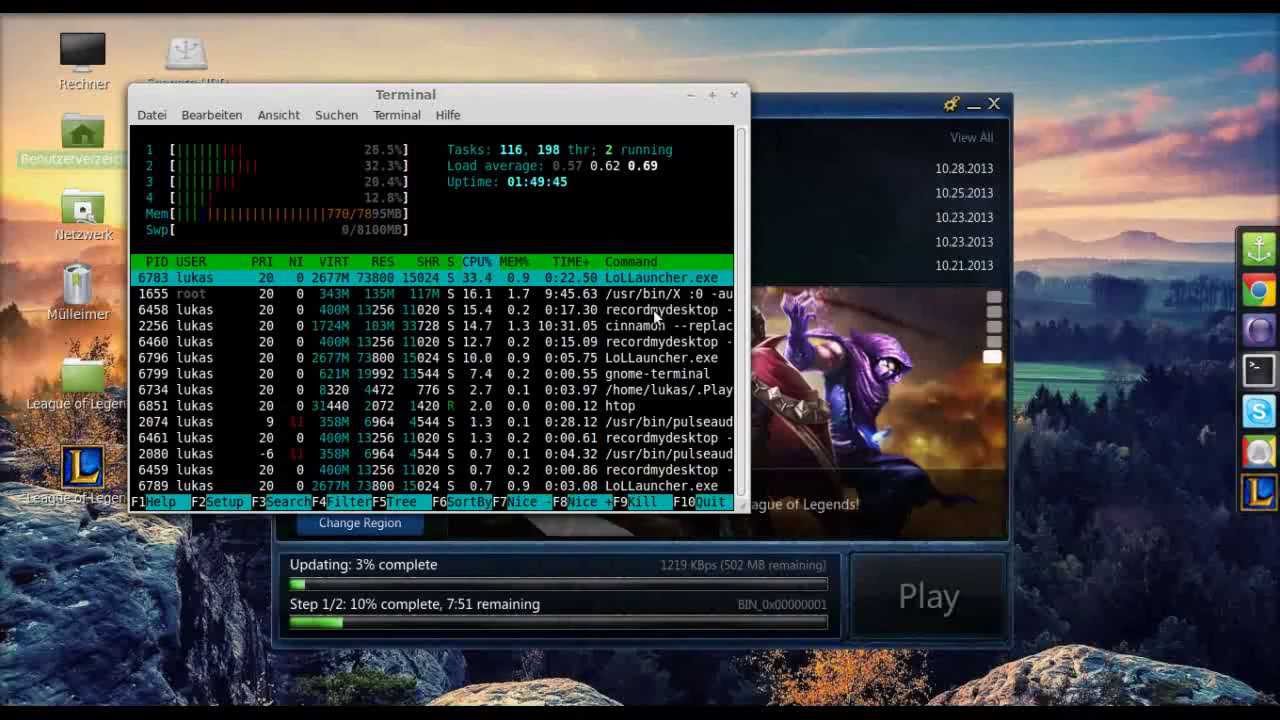
Task: Launch Google Chrome from the dock
Action: pyautogui.click(x=1259, y=291)
